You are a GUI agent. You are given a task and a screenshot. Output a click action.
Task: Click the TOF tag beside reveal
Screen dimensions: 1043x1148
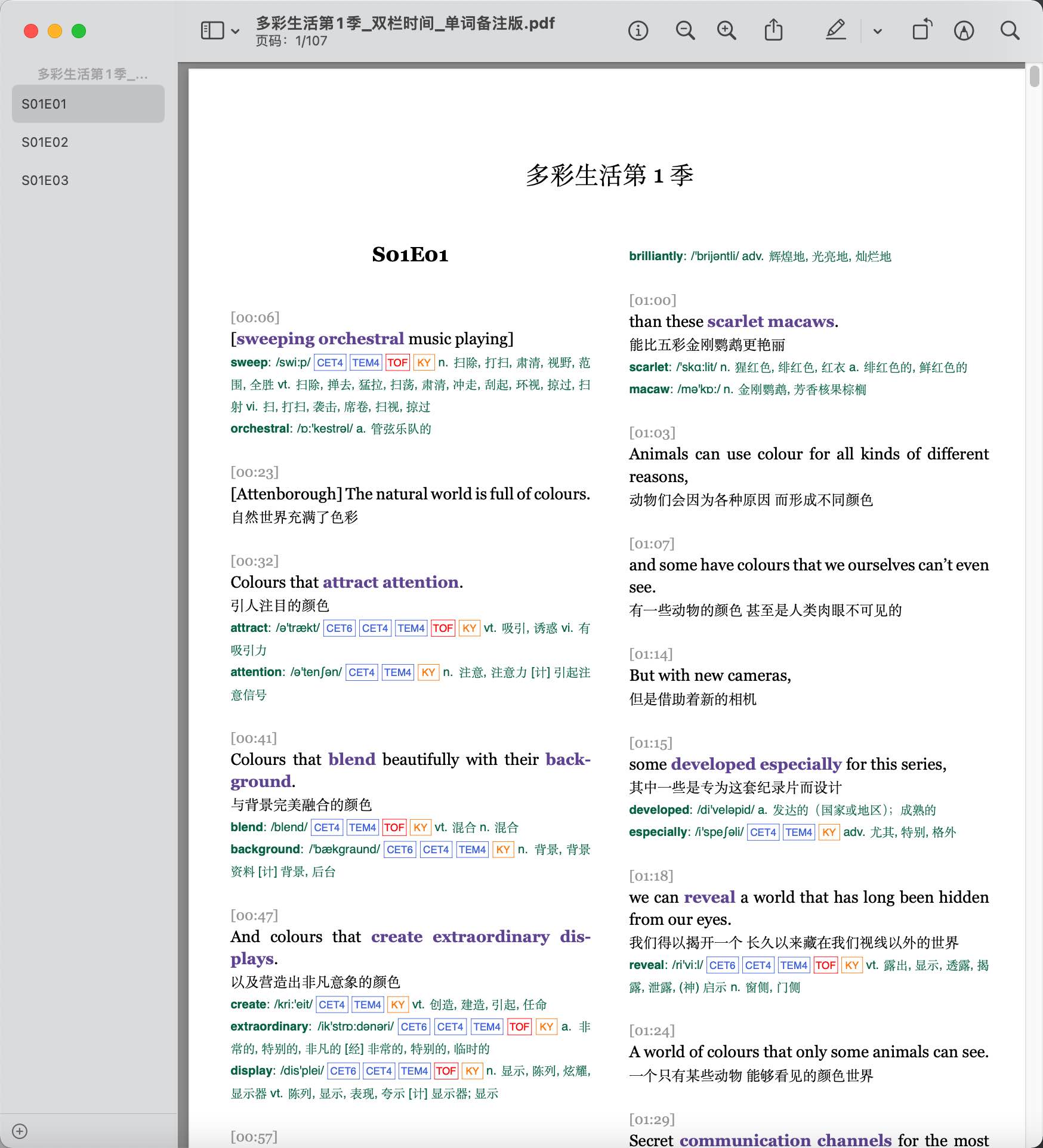(x=826, y=965)
